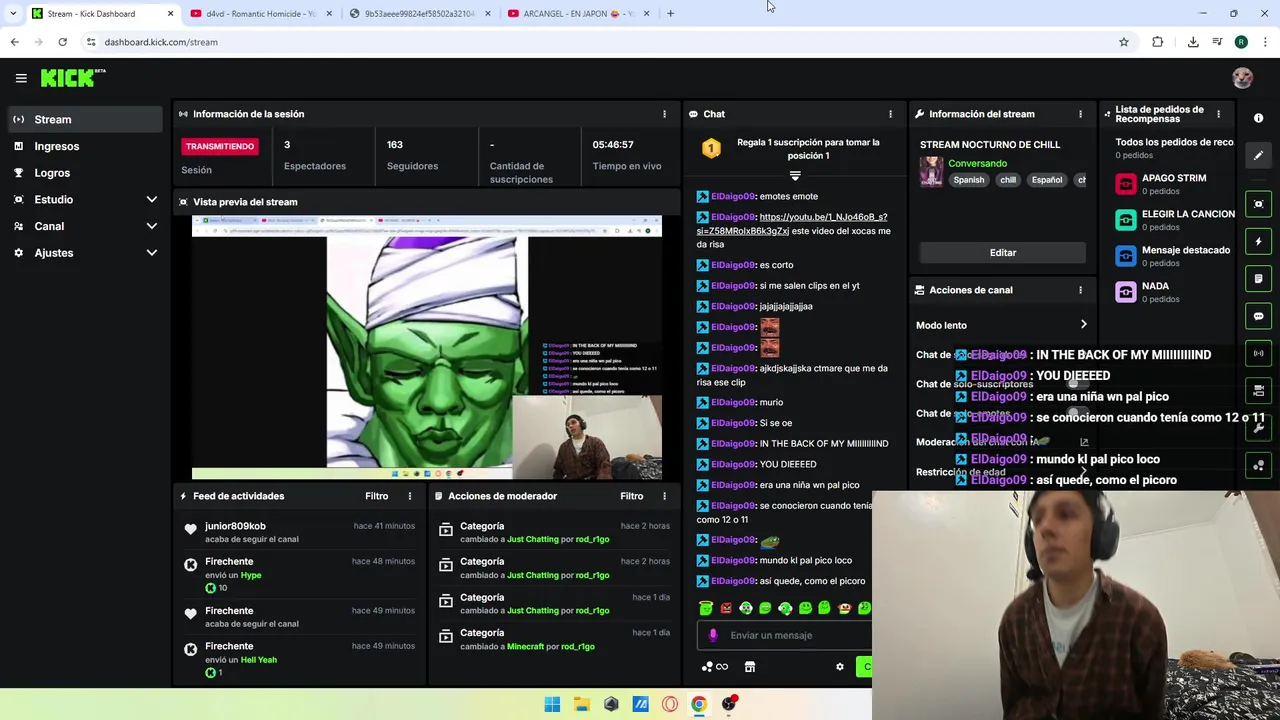
Task: Bookmark the page with the star icon
Action: click(1124, 42)
